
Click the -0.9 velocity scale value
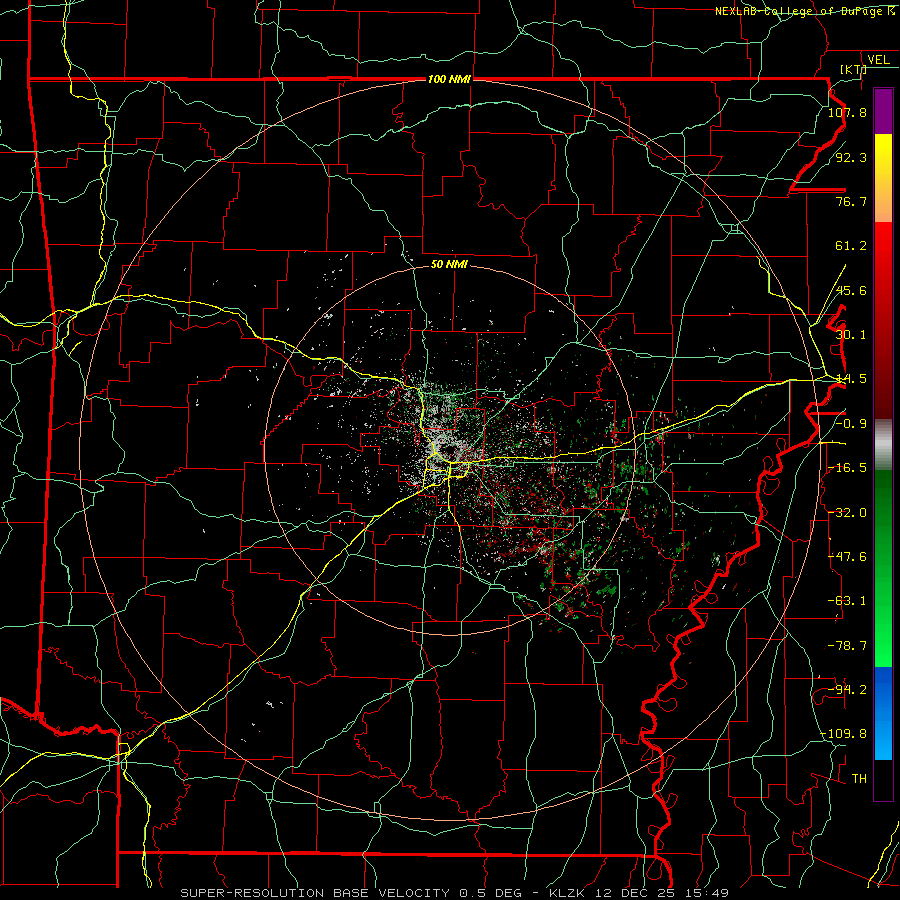pyautogui.click(x=851, y=424)
